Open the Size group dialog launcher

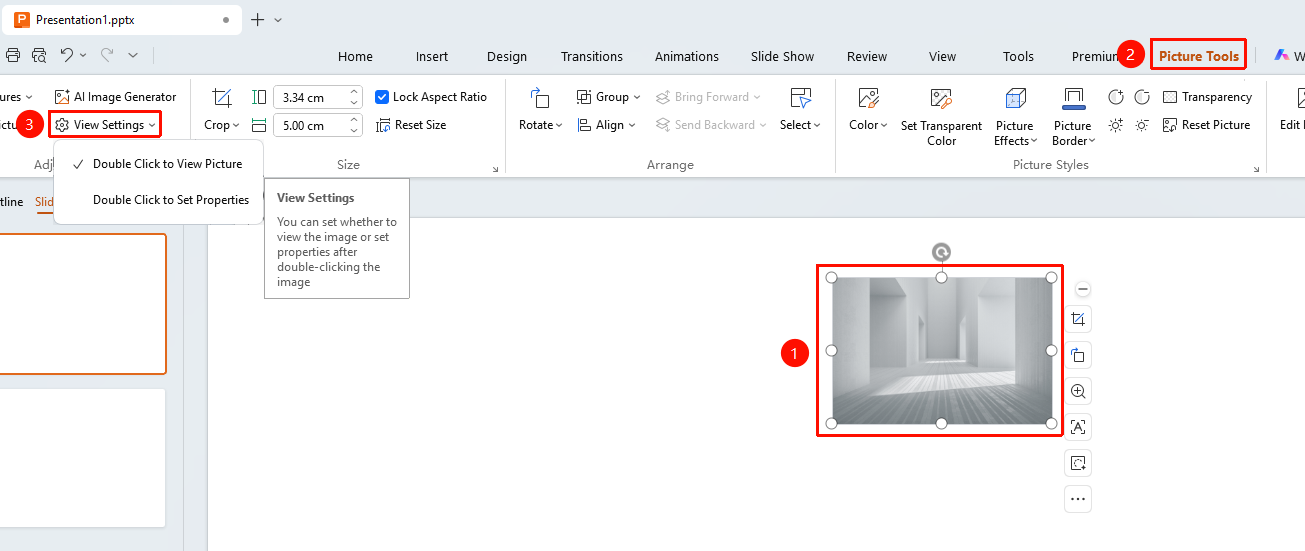coord(495,169)
